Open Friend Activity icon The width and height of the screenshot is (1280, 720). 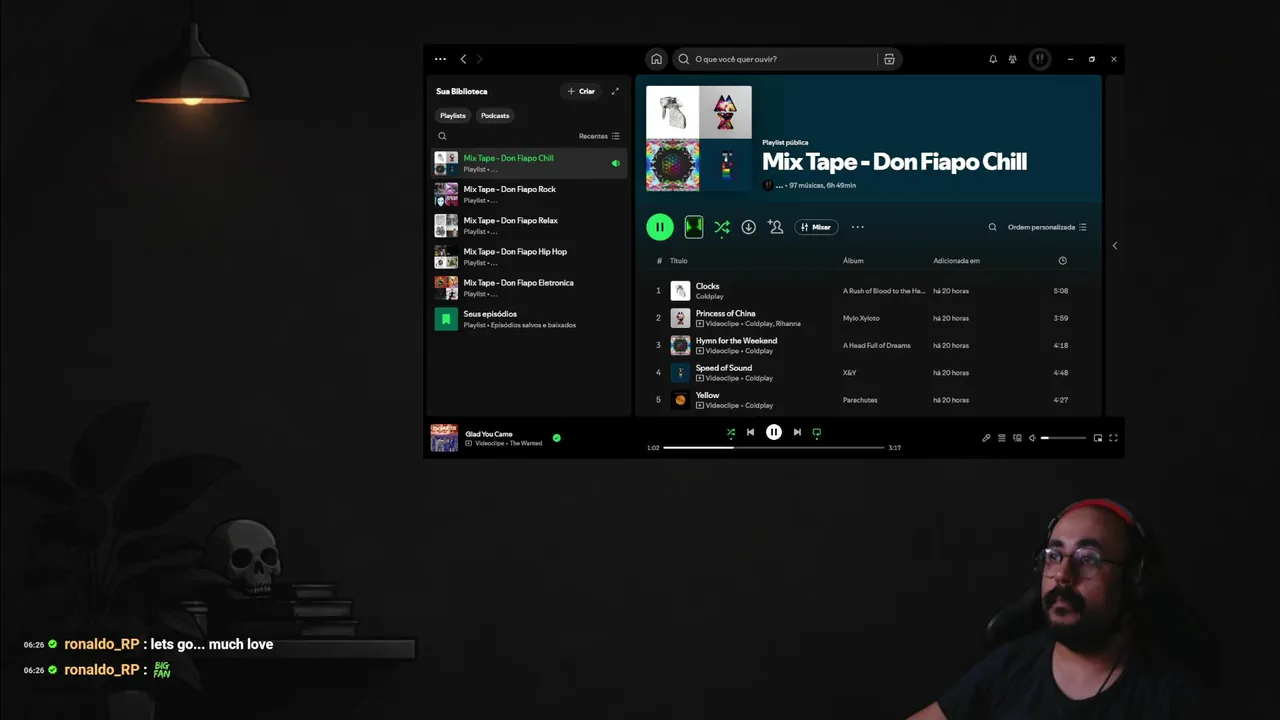[1013, 59]
